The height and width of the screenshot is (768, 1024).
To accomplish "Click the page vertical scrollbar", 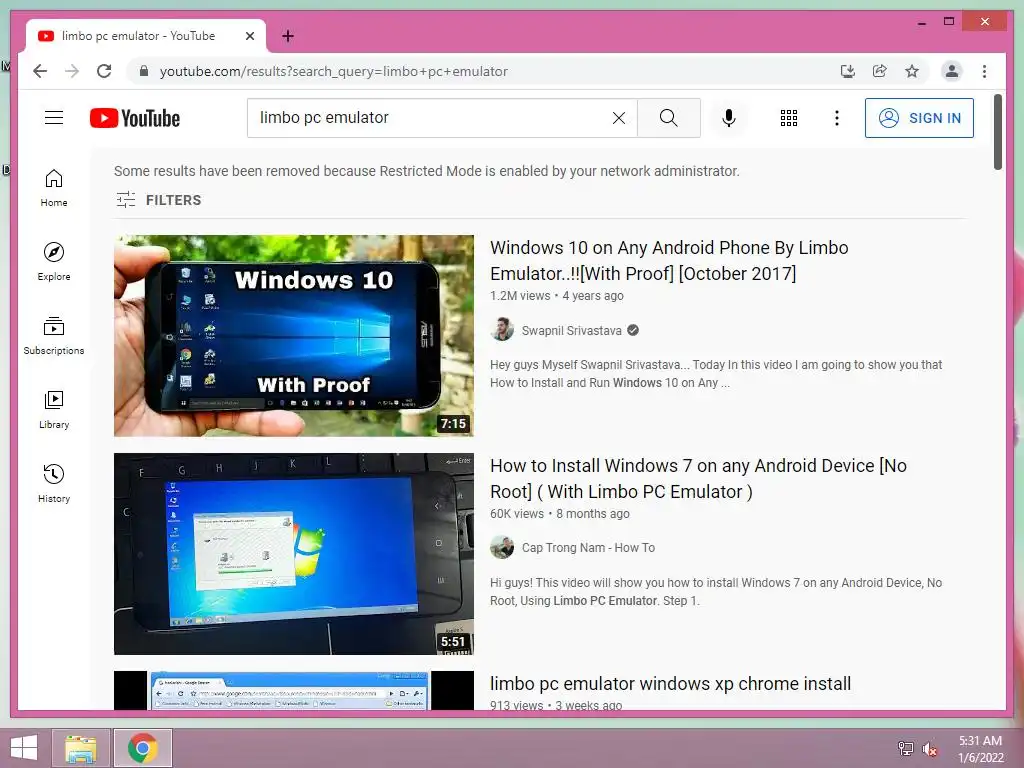I will [x=997, y=133].
